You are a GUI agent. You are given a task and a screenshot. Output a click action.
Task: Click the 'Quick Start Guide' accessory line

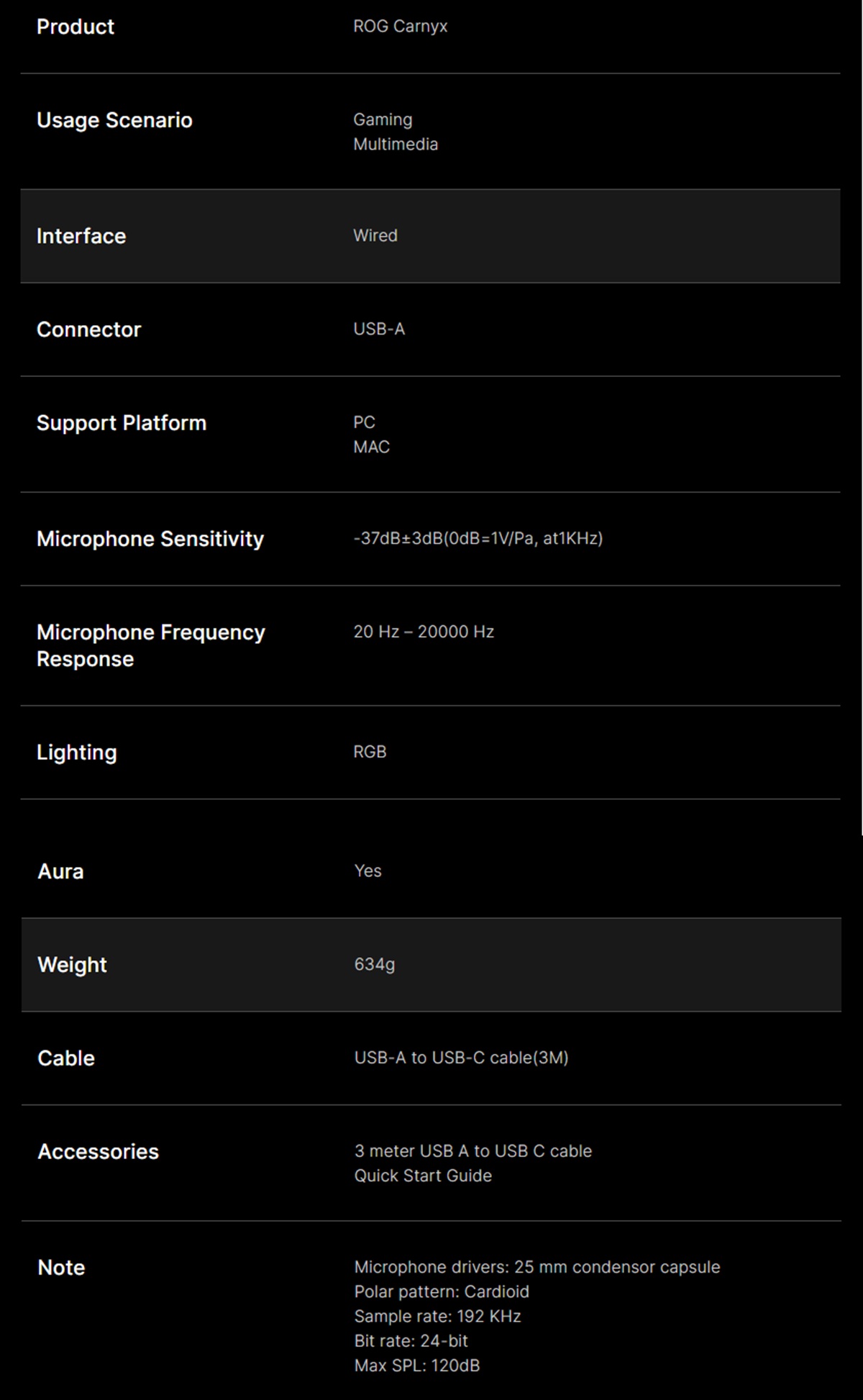point(423,1176)
